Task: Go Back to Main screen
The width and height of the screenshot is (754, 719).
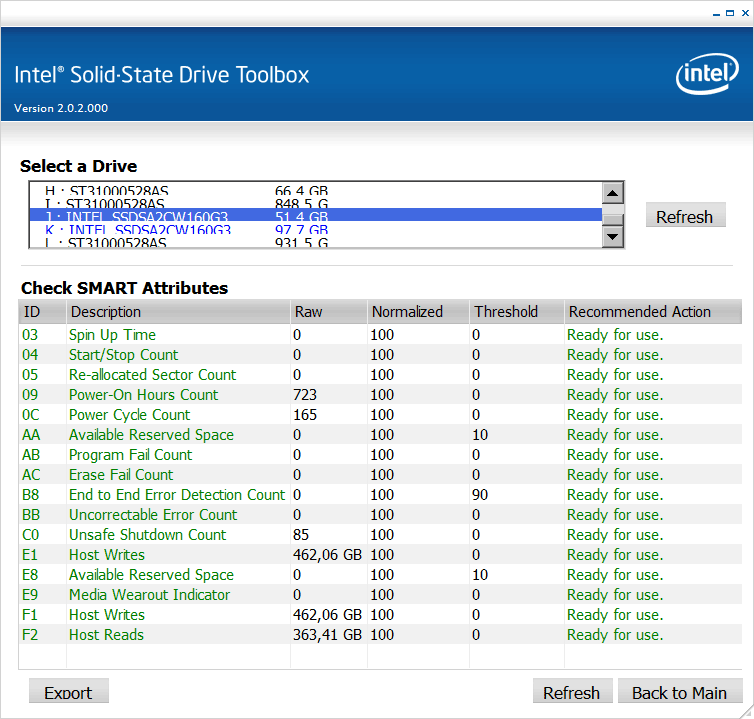Action: (679, 692)
